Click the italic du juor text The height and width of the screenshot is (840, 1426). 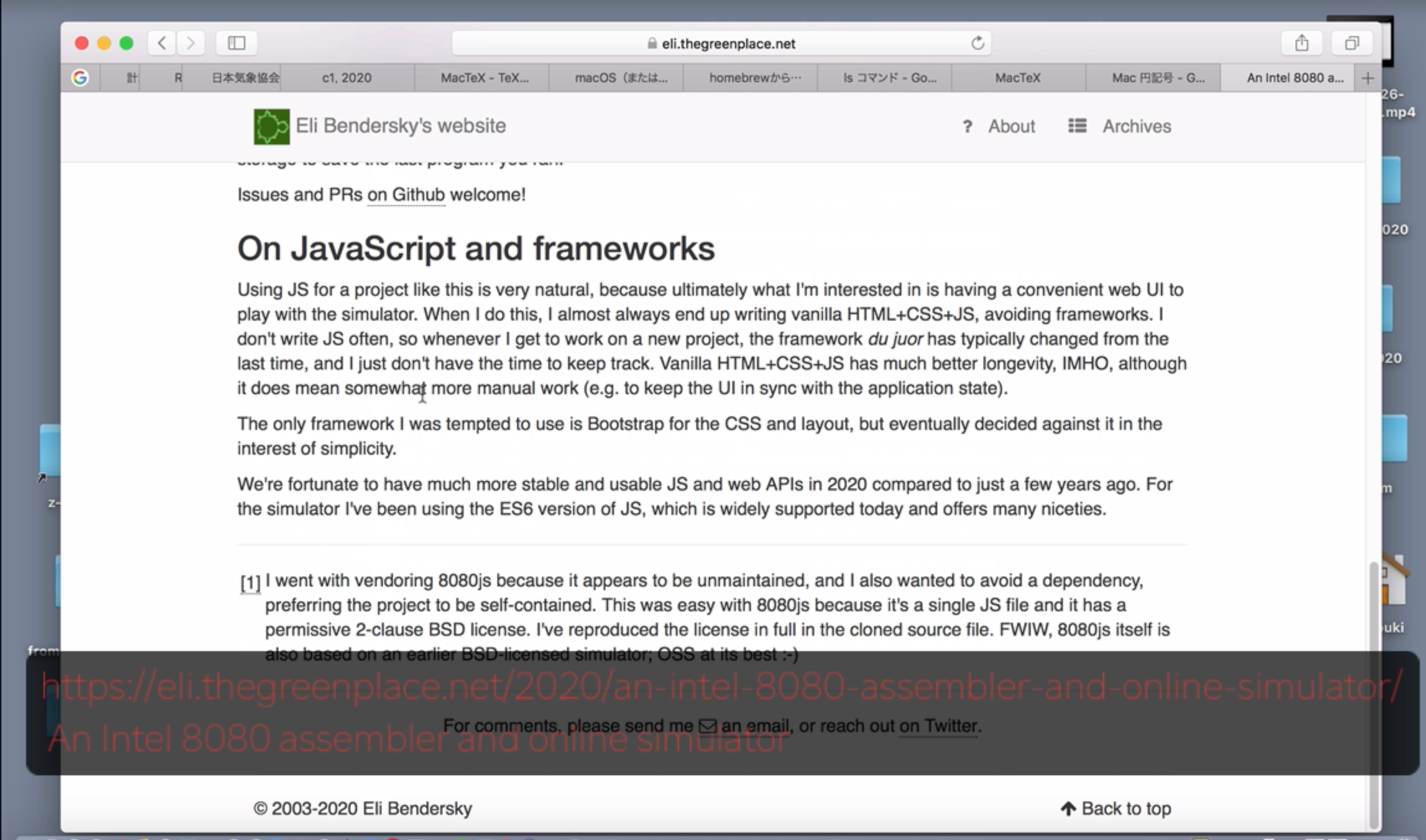pyautogui.click(x=895, y=339)
